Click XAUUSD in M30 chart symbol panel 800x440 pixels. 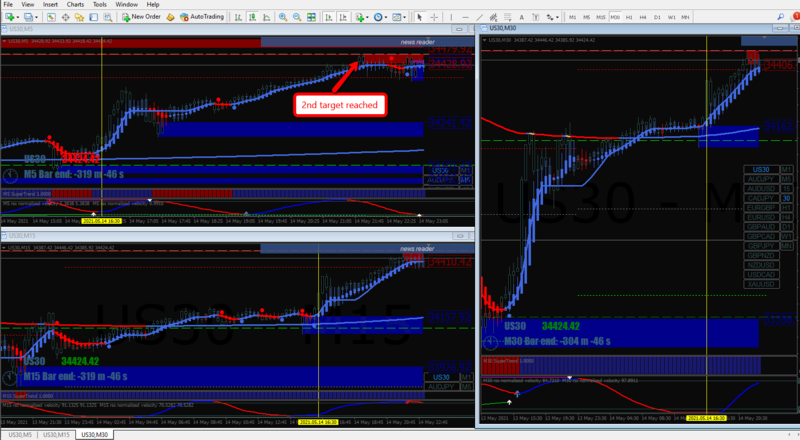click(x=761, y=284)
